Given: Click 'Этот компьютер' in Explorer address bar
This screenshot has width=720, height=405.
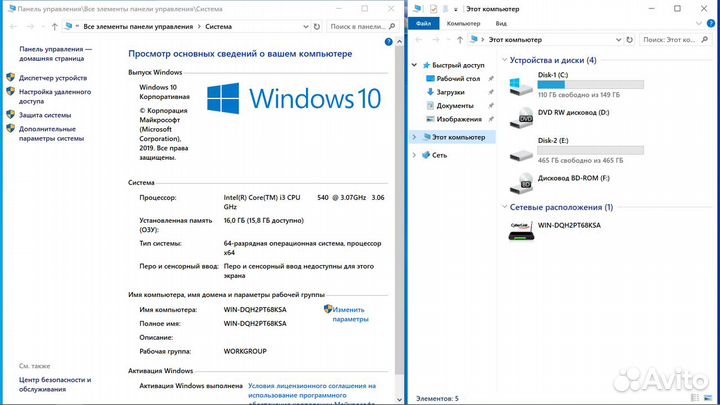Looking at the screenshot, I should pos(515,40).
